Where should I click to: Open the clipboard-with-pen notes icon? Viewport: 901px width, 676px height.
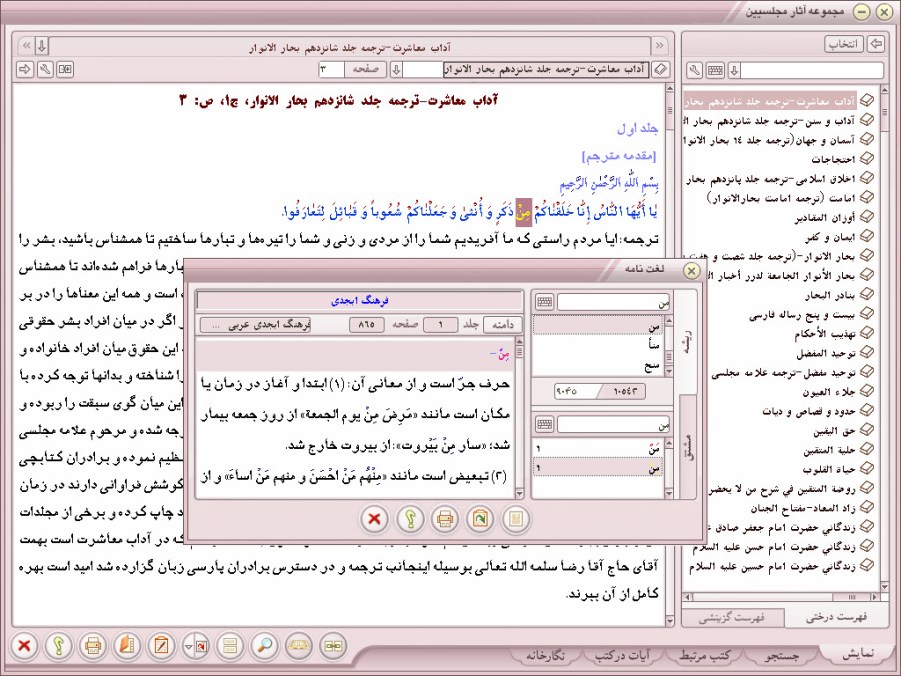(x=161, y=646)
